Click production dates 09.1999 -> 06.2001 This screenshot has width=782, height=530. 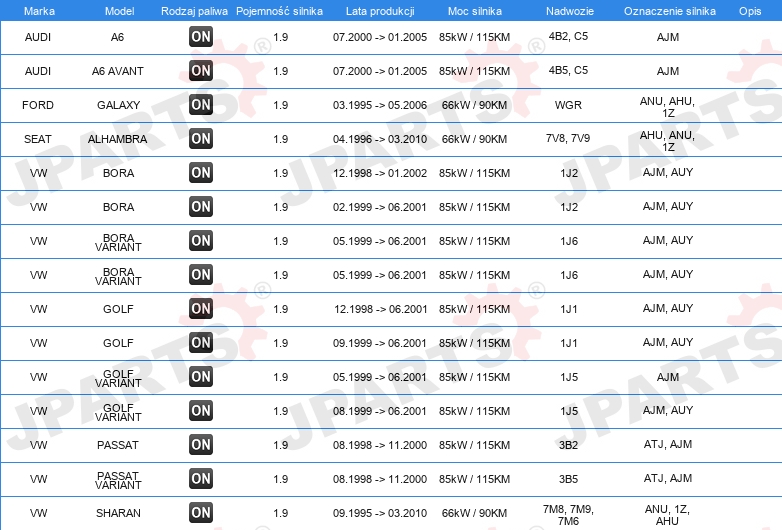click(380, 343)
